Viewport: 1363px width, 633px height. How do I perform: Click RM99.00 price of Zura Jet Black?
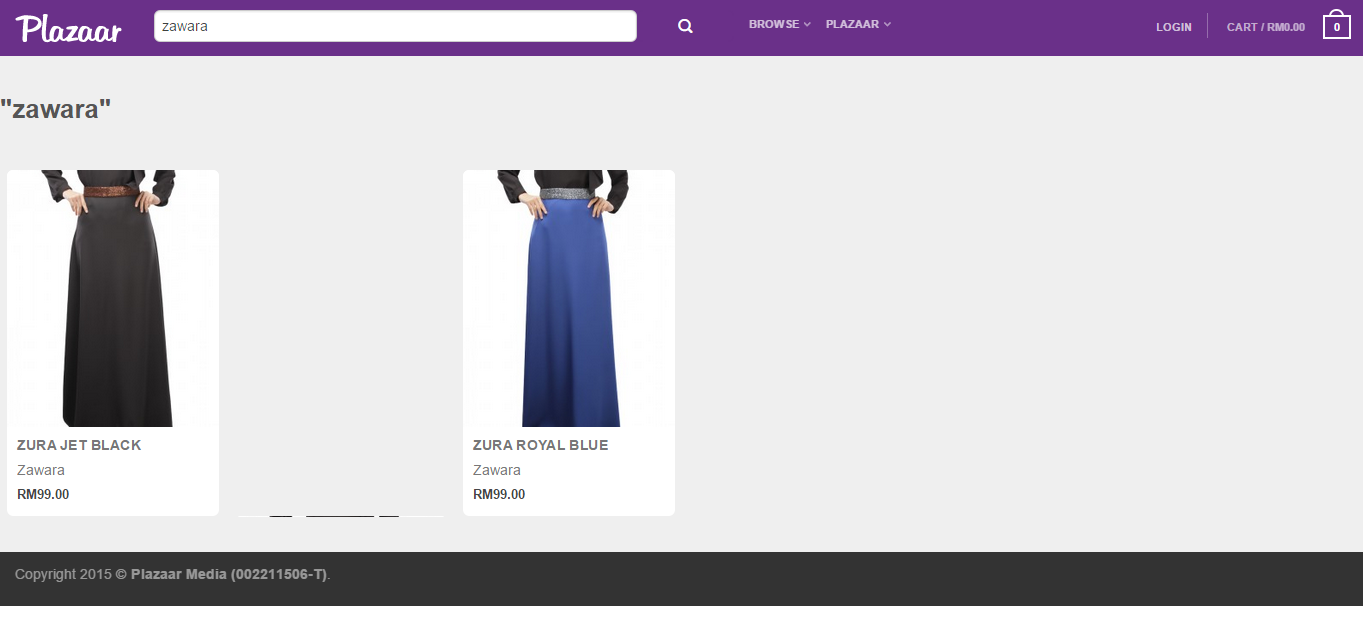pyautogui.click(x=43, y=494)
